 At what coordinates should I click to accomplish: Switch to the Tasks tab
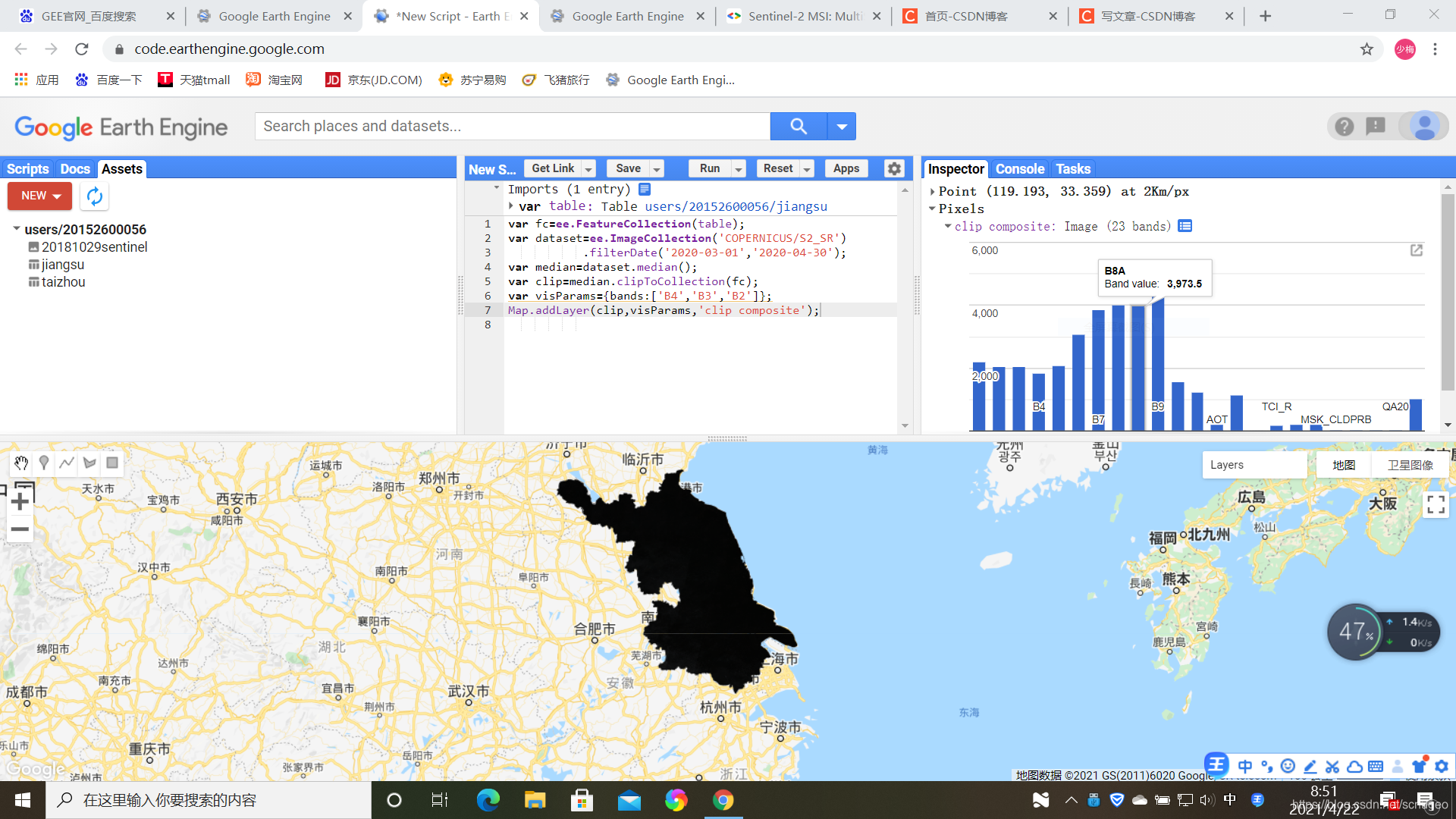coord(1073,168)
